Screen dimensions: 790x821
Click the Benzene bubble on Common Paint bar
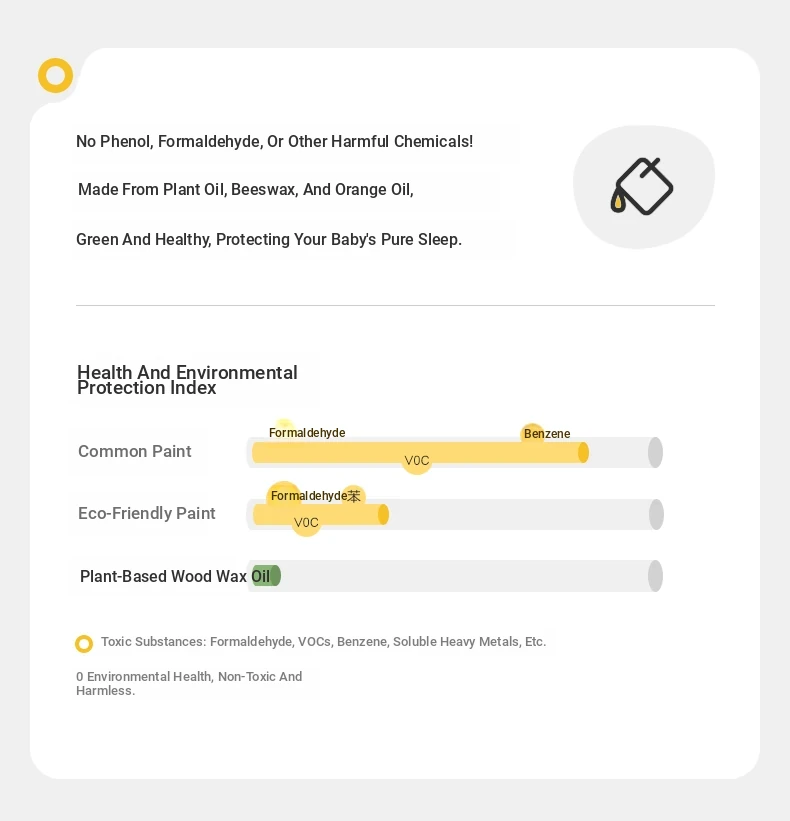coord(533,434)
